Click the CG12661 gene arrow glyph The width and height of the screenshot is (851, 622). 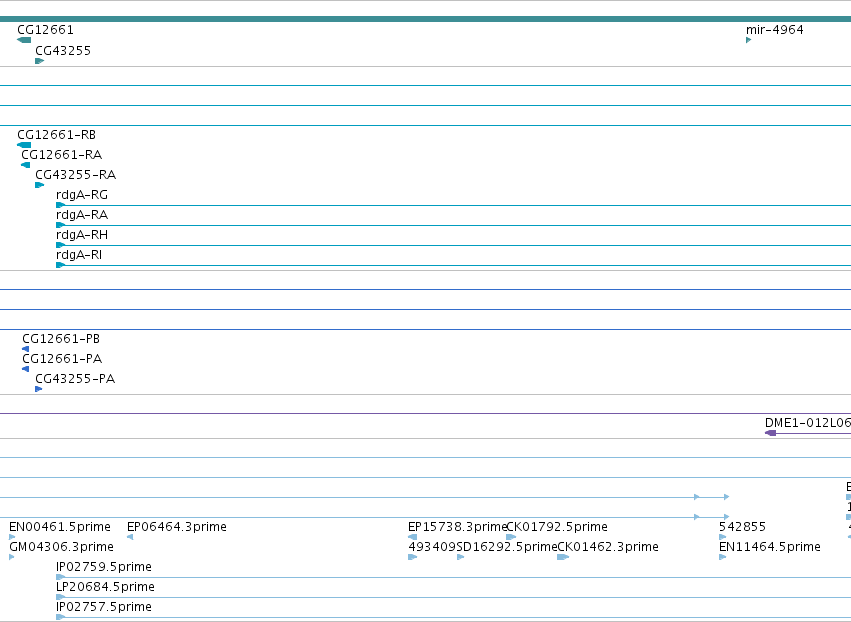[x=24, y=40]
